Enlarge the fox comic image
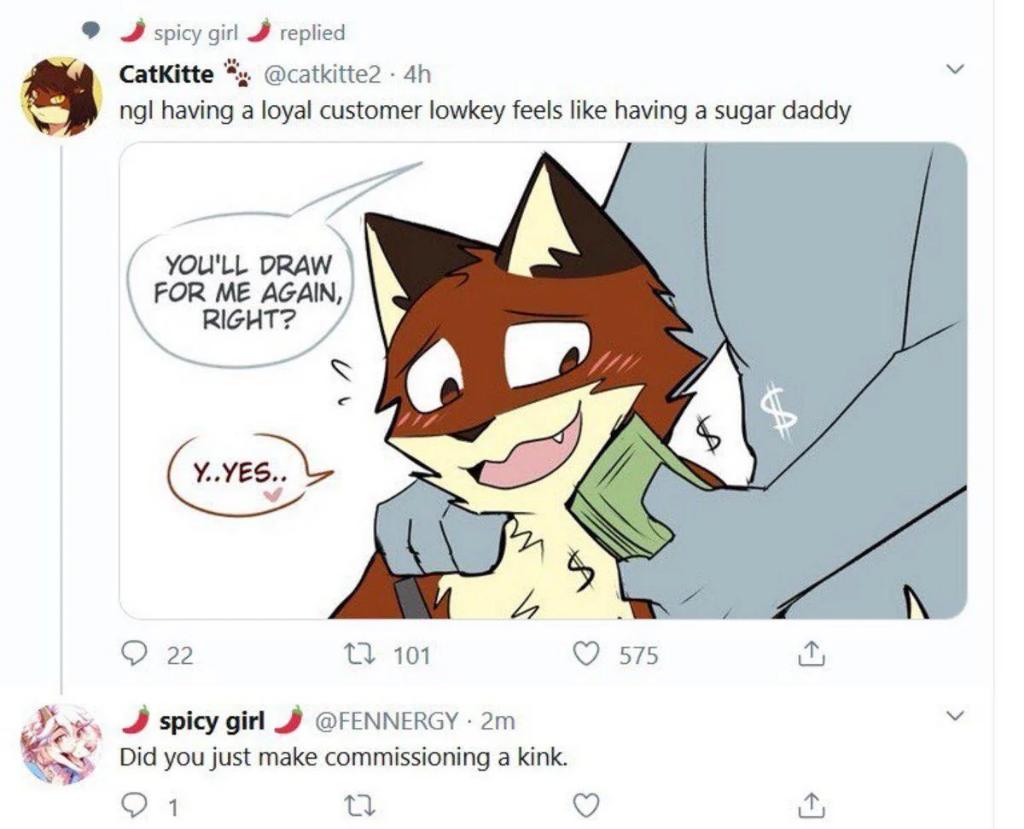1024x829 pixels. coord(543,380)
